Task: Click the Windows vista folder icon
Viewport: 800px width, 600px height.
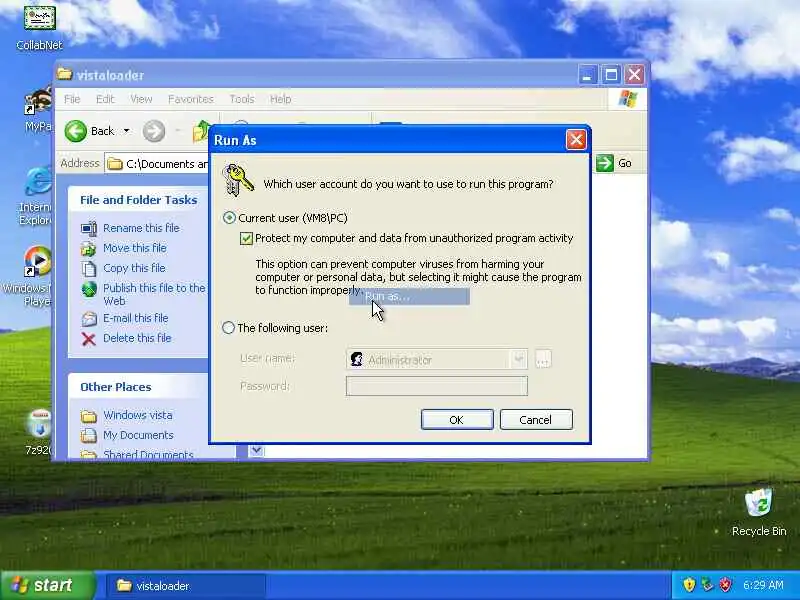Action: pos(89,416)
